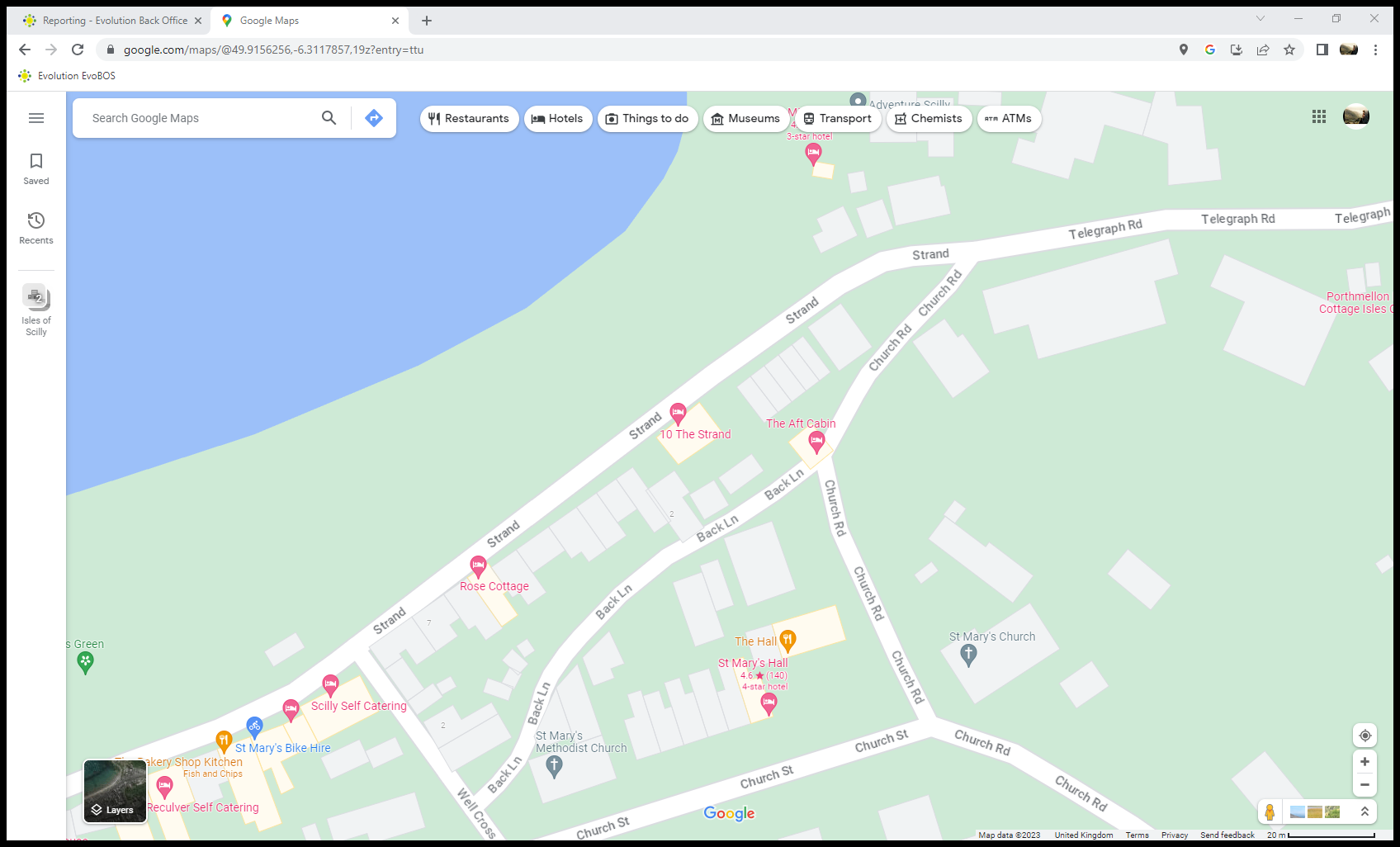Toggle the Layers satellite view thumbnail

115,791
